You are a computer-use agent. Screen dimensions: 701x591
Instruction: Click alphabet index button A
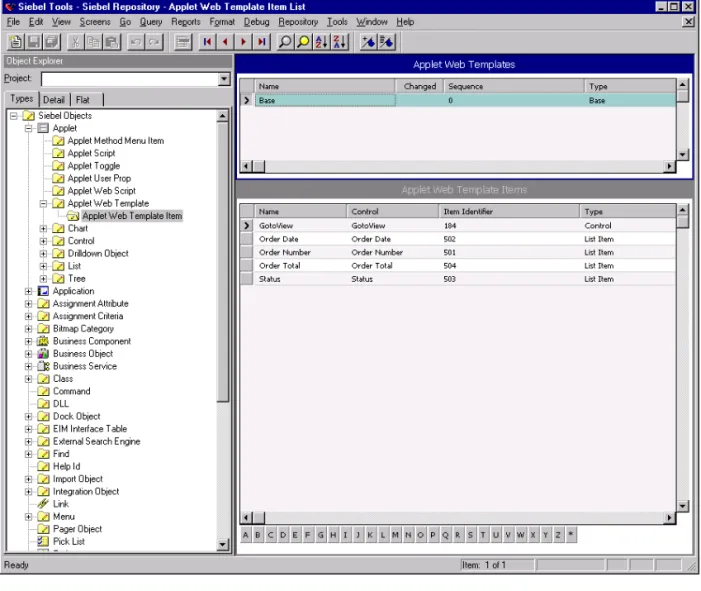tap(245, 535)
